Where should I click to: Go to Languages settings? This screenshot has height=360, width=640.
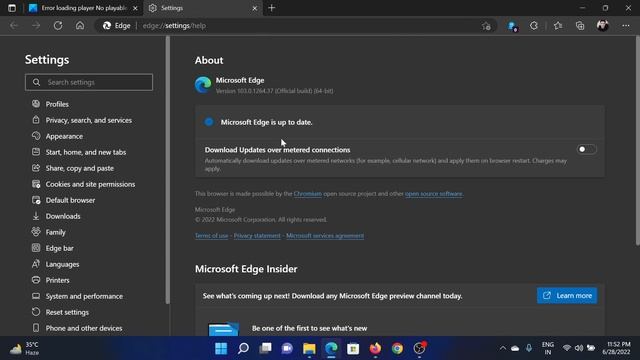[x=62, y=264]
